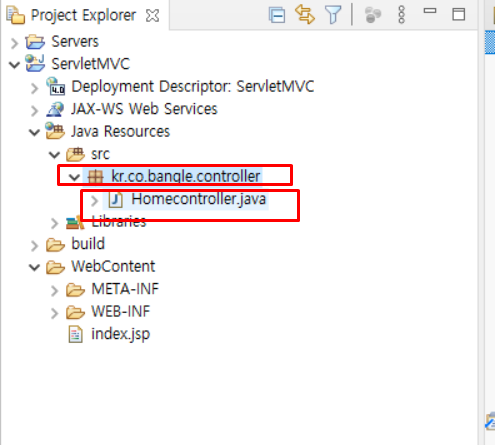Click the Servers folder icon
The height and width of the screenshot is (445, 495).
pyautogui.click(x=35, y=42)
